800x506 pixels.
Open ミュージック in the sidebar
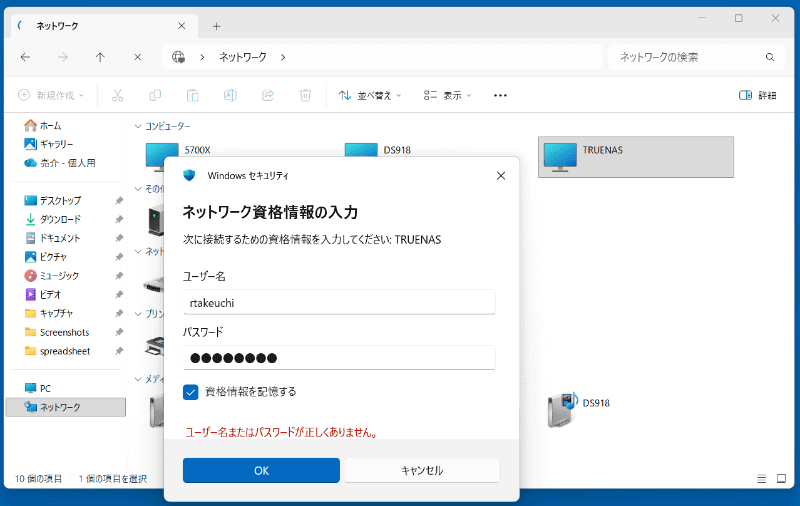(52, 276)
